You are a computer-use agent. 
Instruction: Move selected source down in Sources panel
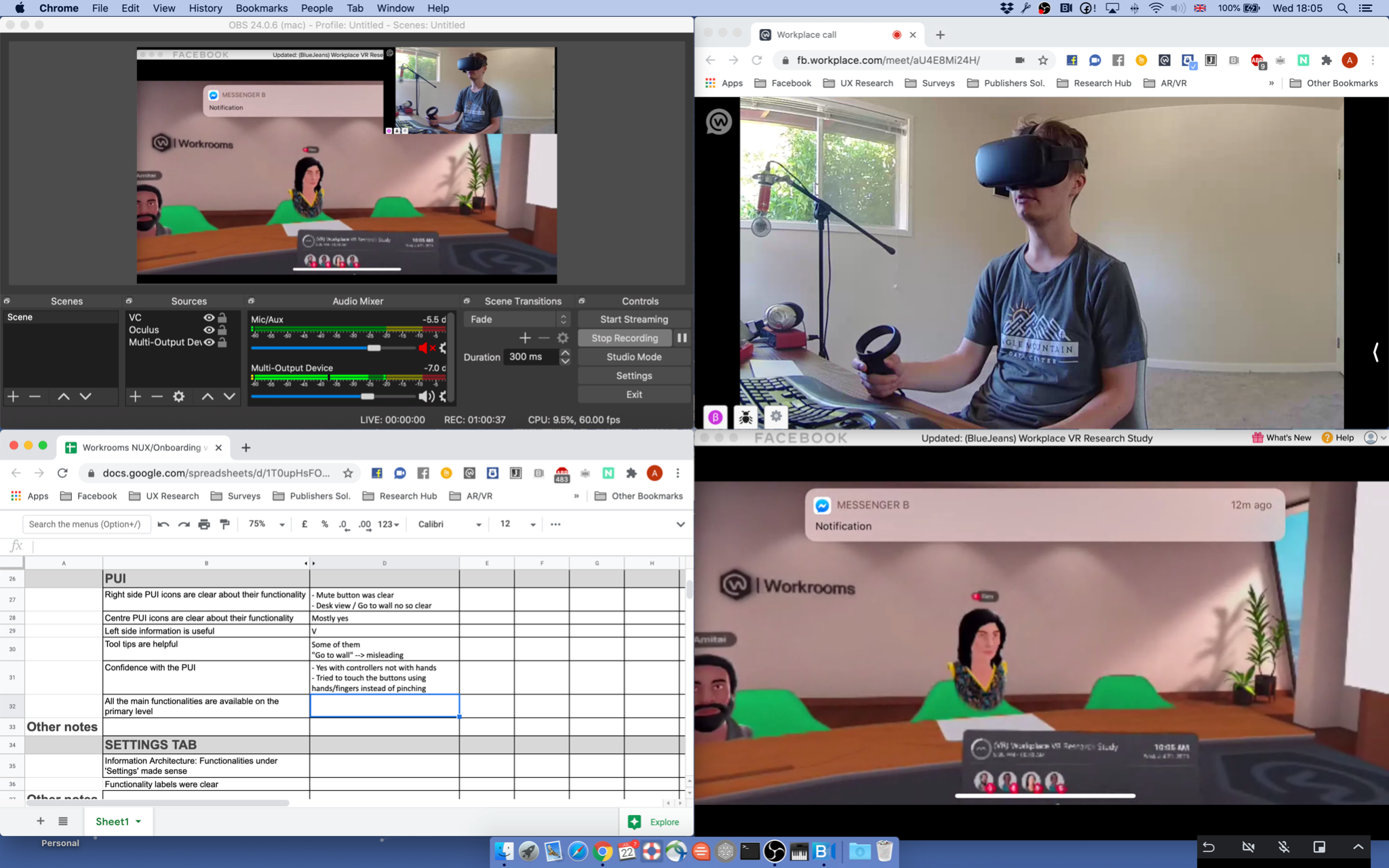tap(229, 396)
